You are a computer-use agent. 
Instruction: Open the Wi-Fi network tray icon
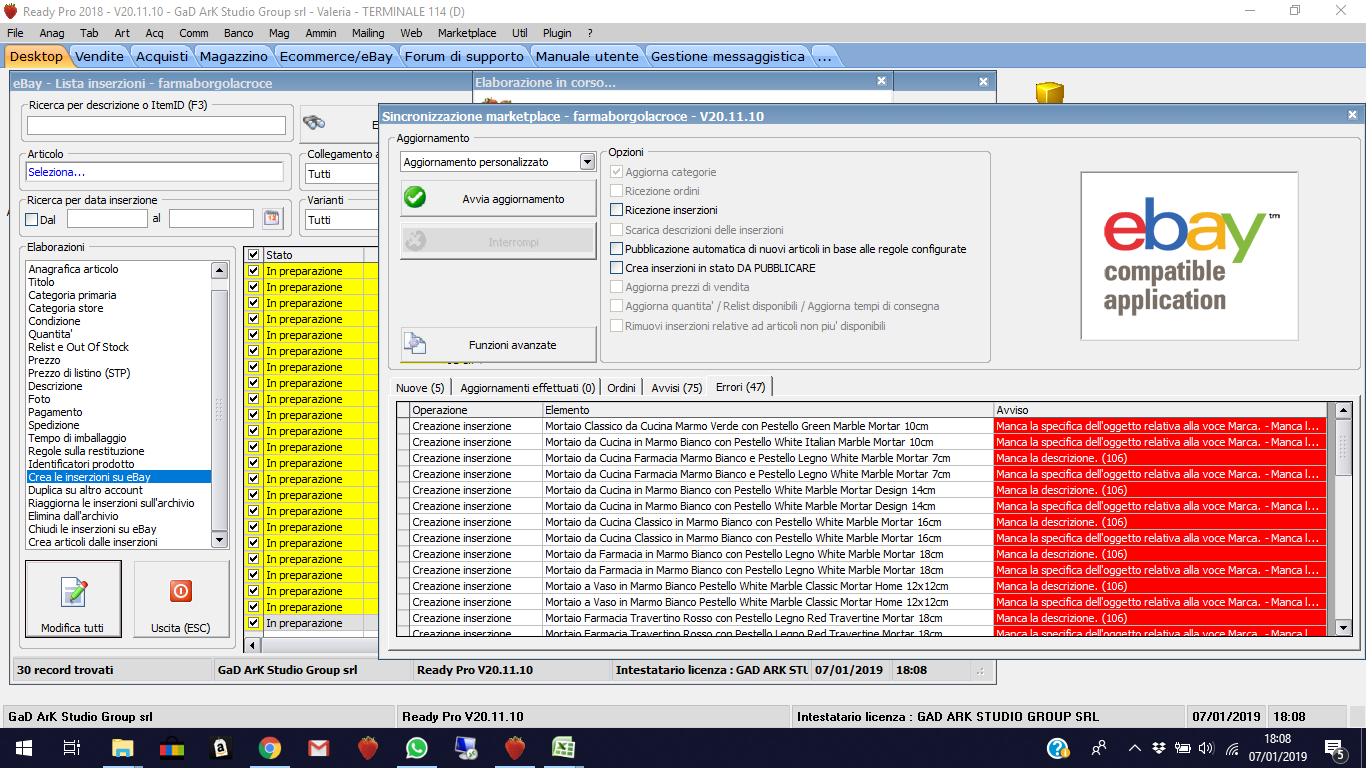point(1232,748)
